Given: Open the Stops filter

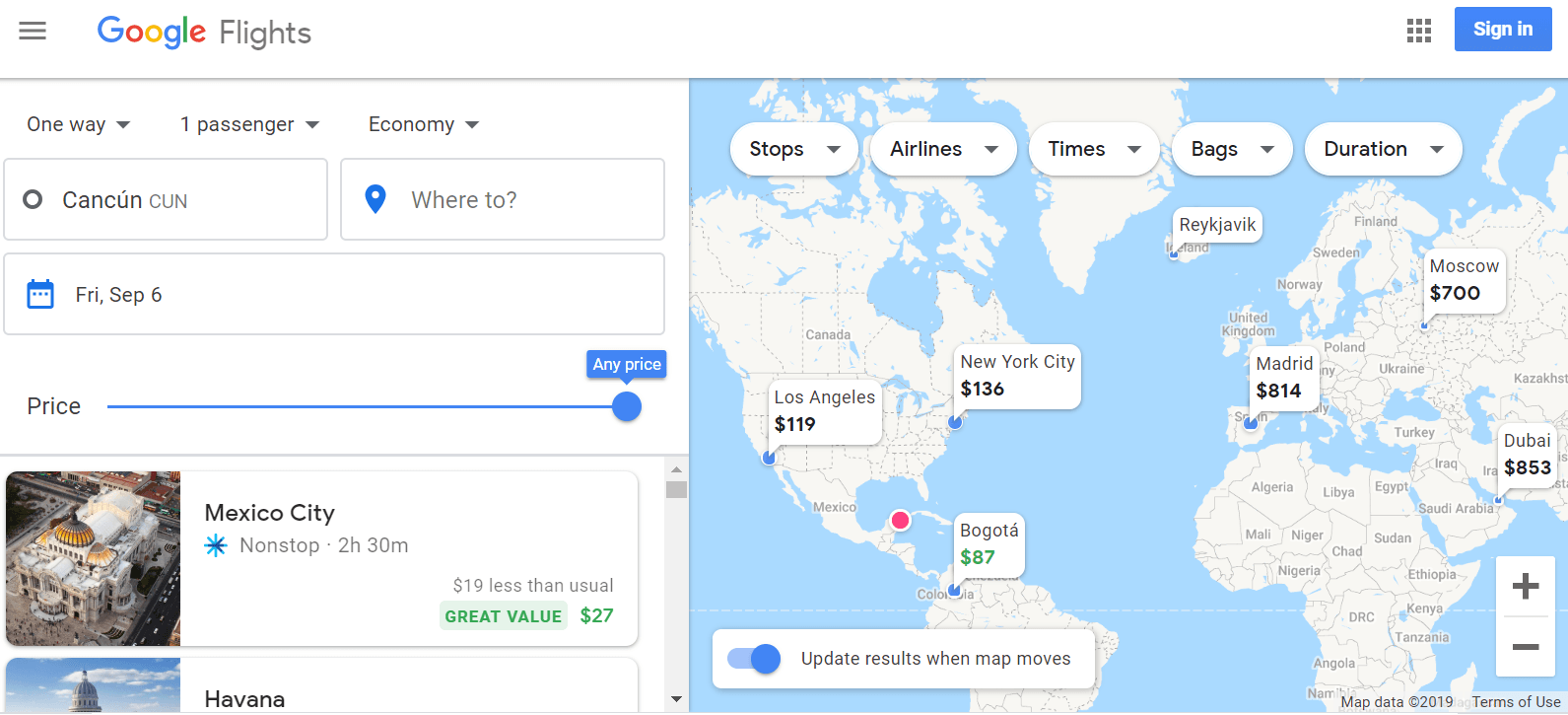Looking at the screenshot, I should [793, 149].
